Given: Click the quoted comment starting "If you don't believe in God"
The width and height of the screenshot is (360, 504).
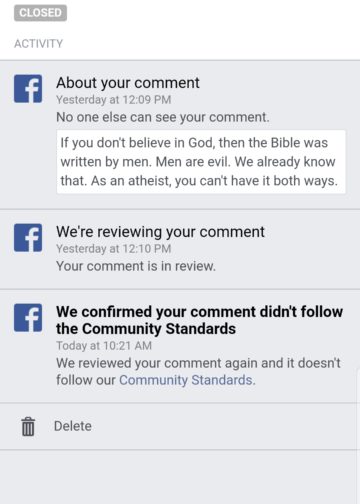Looking at the screenshot, I should pyautogui.click(x=201, y=162).
